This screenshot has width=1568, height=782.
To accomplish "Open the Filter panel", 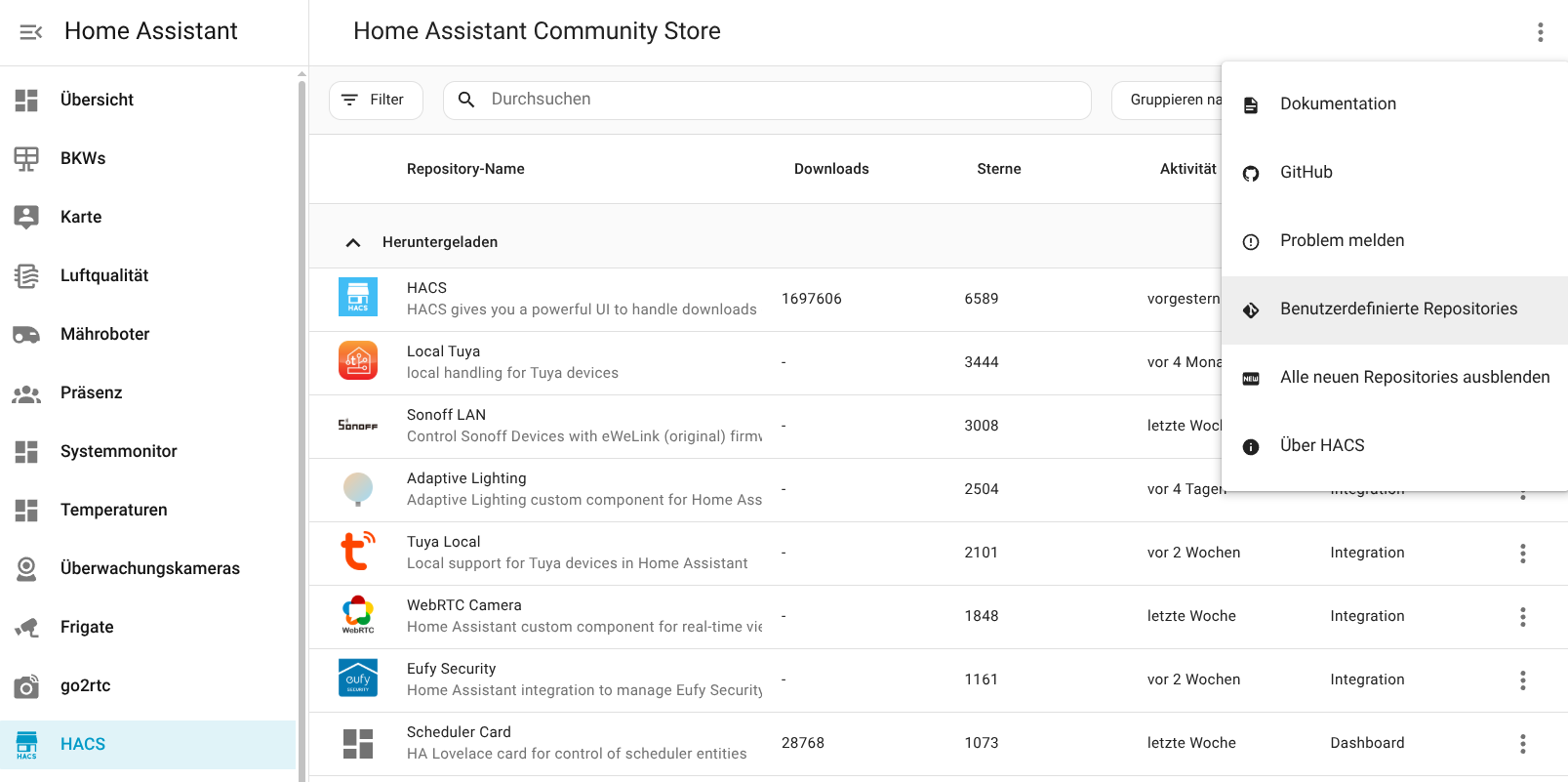I will point(376,101).
